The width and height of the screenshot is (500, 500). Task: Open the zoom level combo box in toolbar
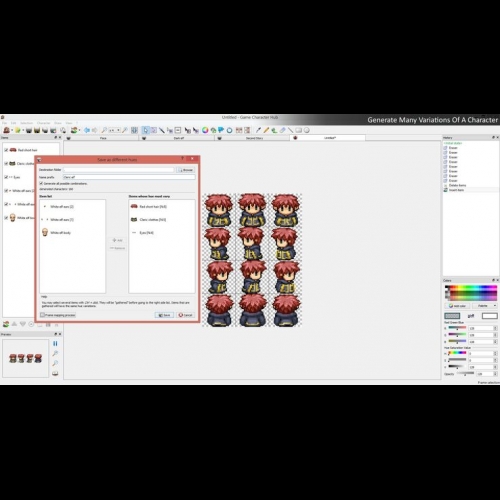click(114, 130)
